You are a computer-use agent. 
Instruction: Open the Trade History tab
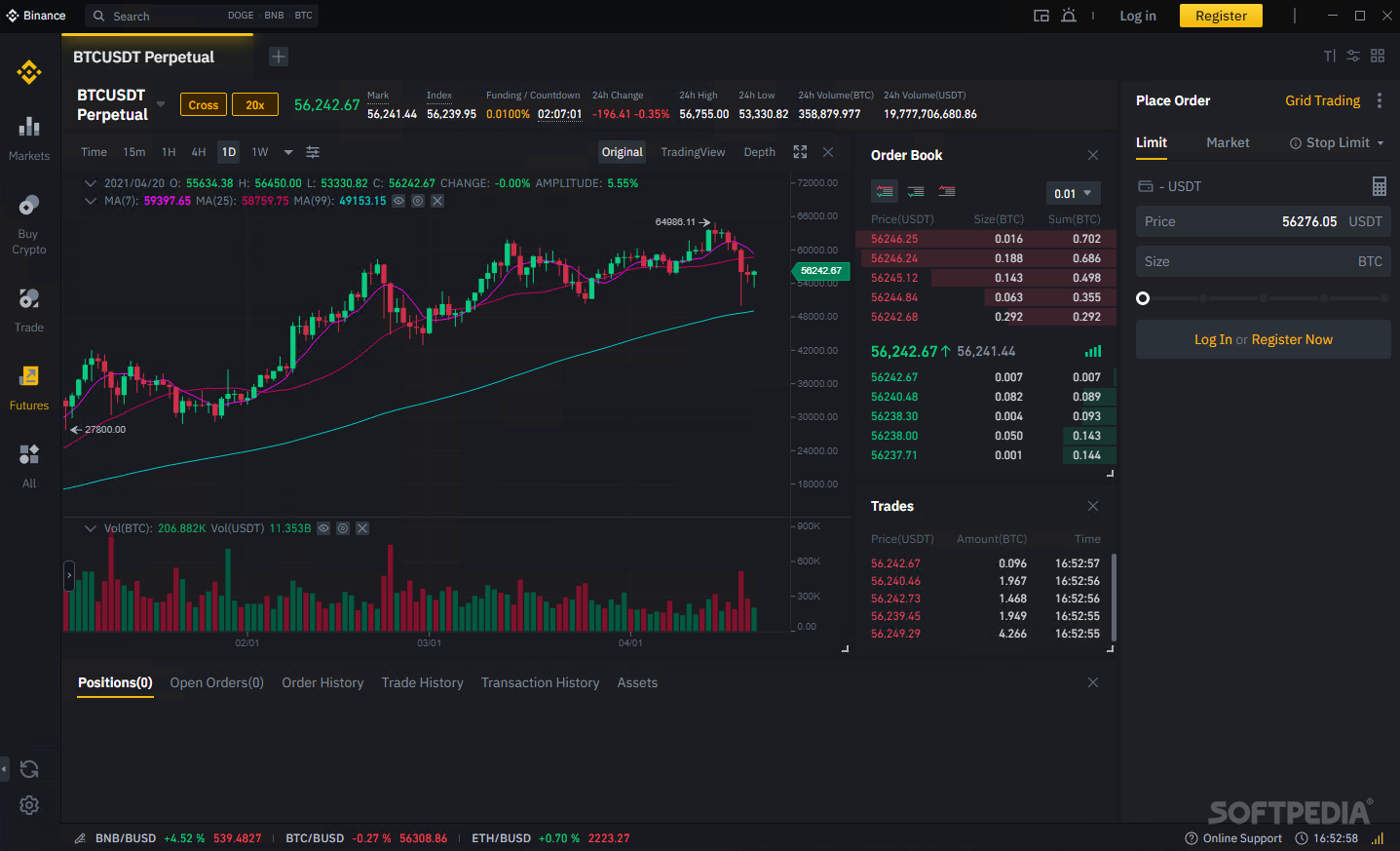(x=423, y=682)
